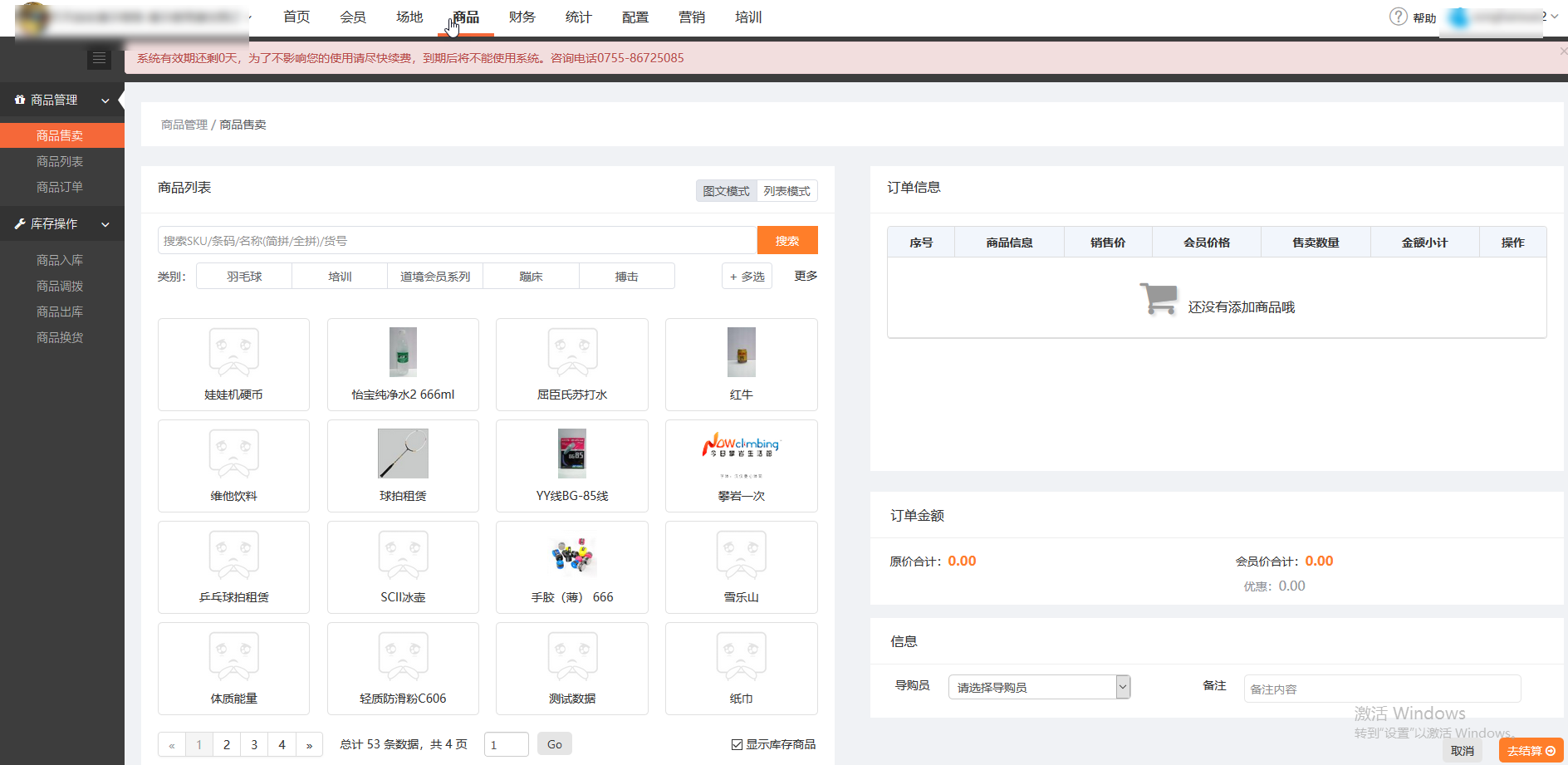Expand 更多 categories
The width and height of the screenshot is (1568, 765).
pyautogui.click(x=806, y=276)
